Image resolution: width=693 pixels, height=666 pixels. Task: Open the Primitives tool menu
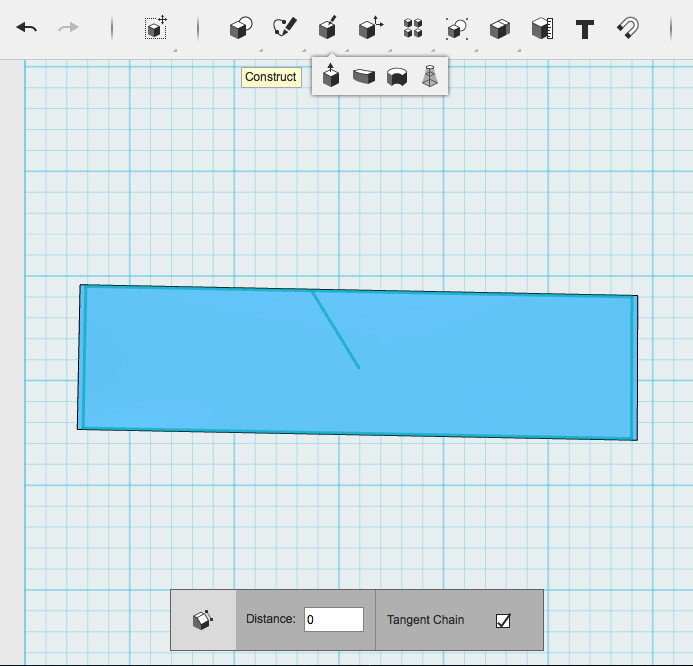pos(241,28)
